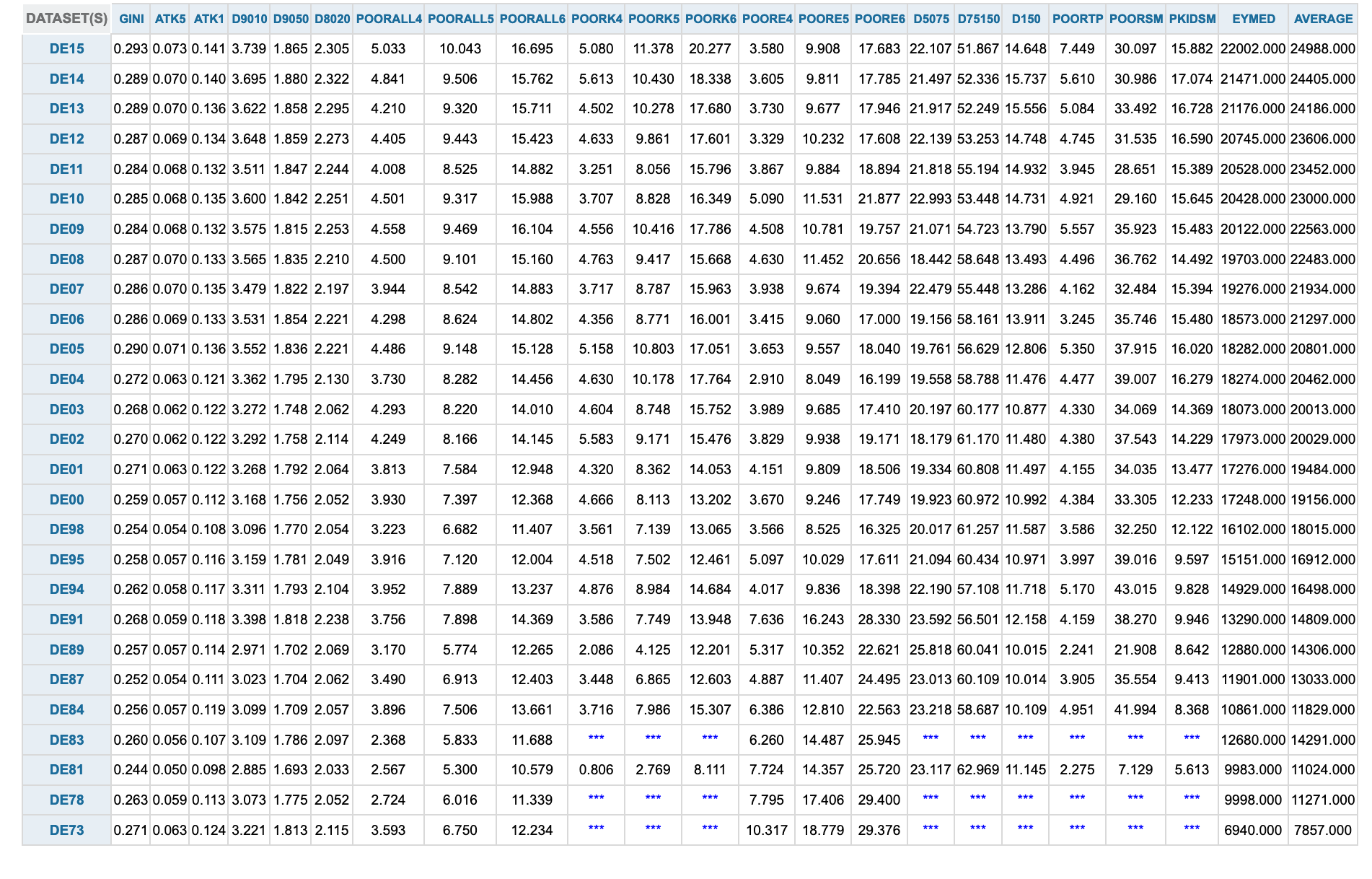Select GINI value 0.293 for DE15

point(131,49)
